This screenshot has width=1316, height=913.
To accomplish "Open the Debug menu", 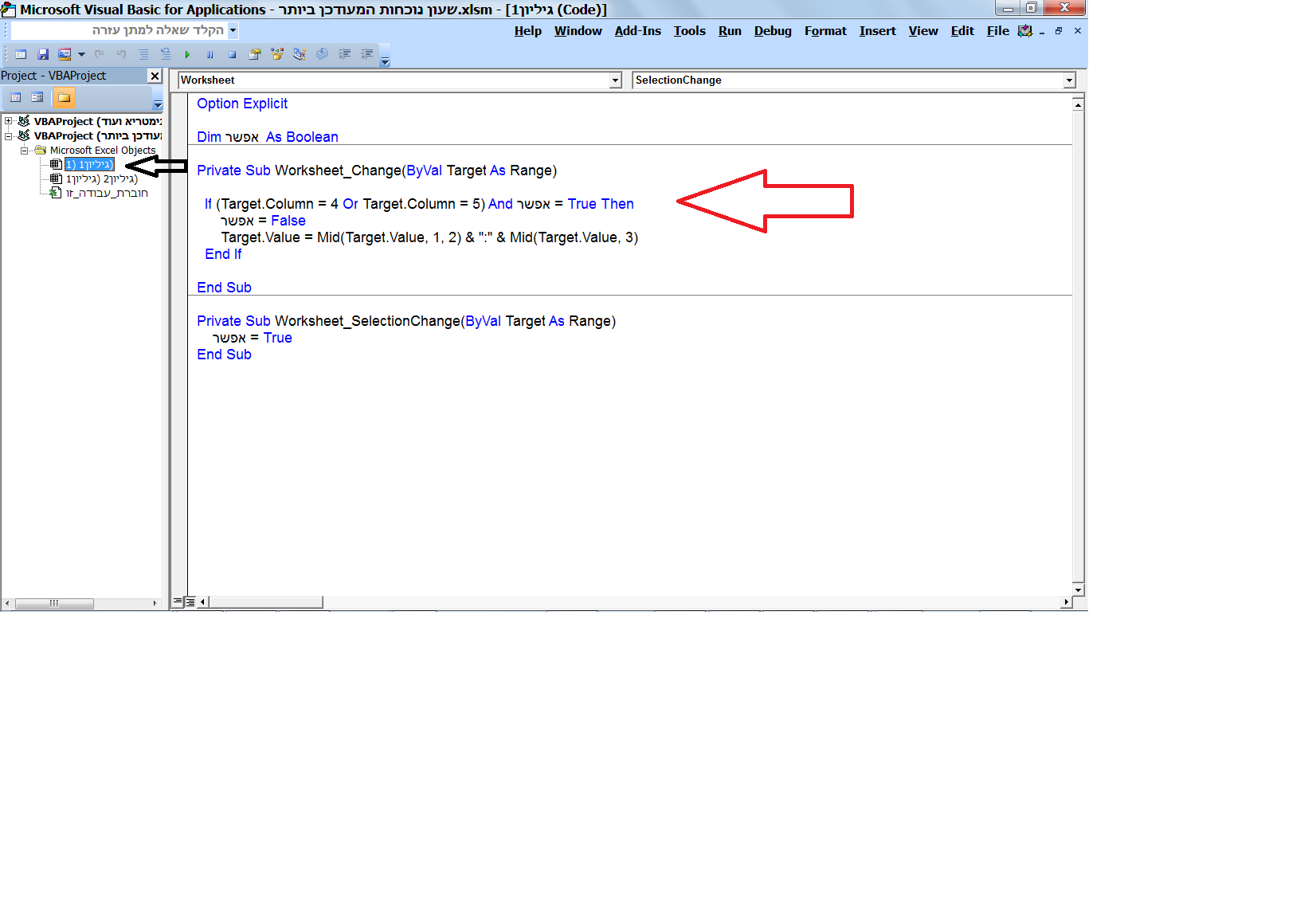I will 773,31.
